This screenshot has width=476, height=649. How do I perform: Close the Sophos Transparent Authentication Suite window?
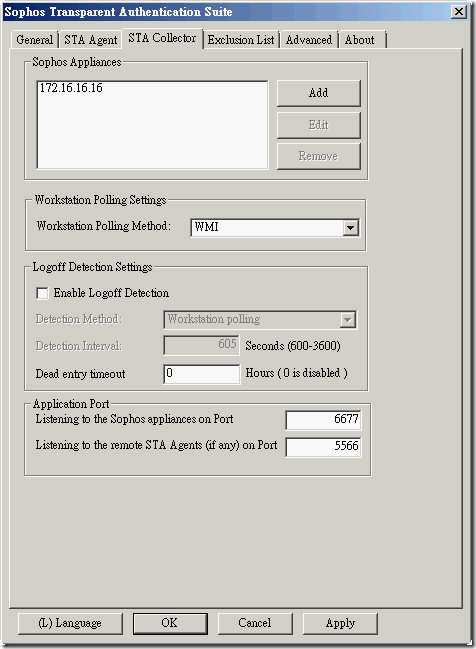tap(459, 12)
